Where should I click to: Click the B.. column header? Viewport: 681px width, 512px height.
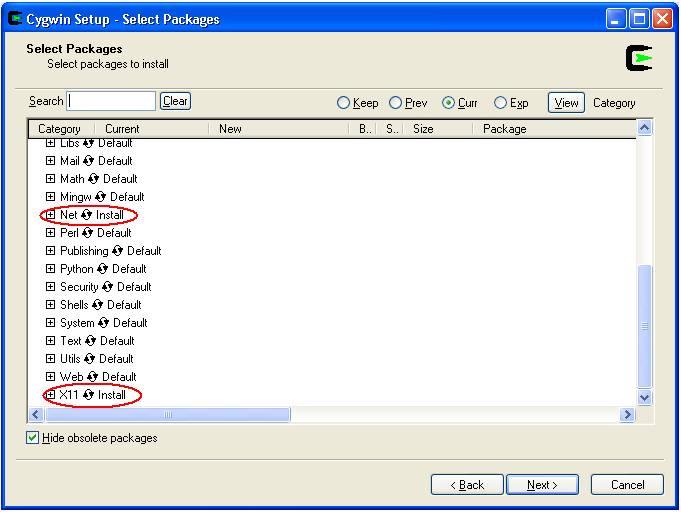coord(363,129)
